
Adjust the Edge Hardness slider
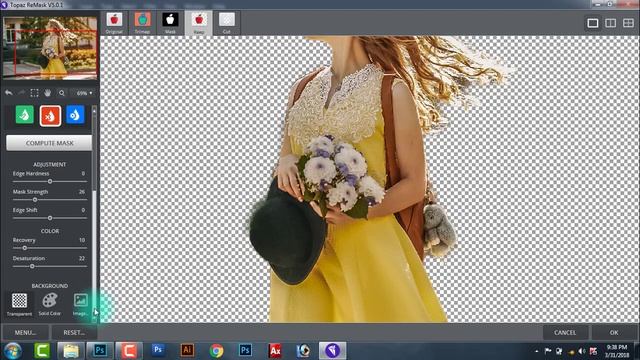coord(50,181)
